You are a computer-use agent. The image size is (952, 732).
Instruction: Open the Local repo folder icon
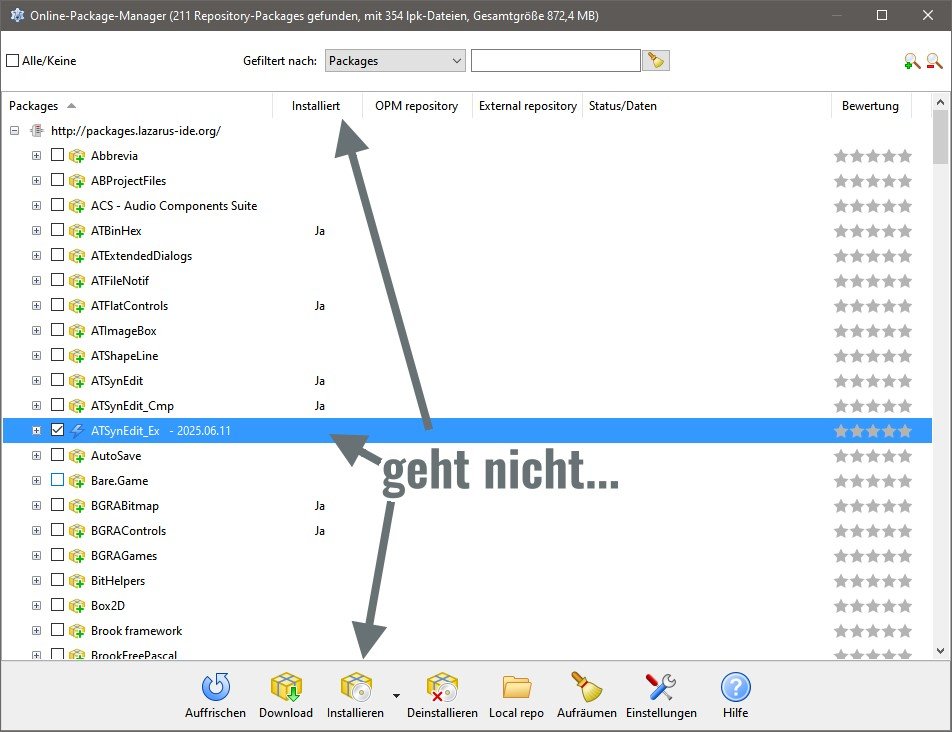tap(517, 687)
